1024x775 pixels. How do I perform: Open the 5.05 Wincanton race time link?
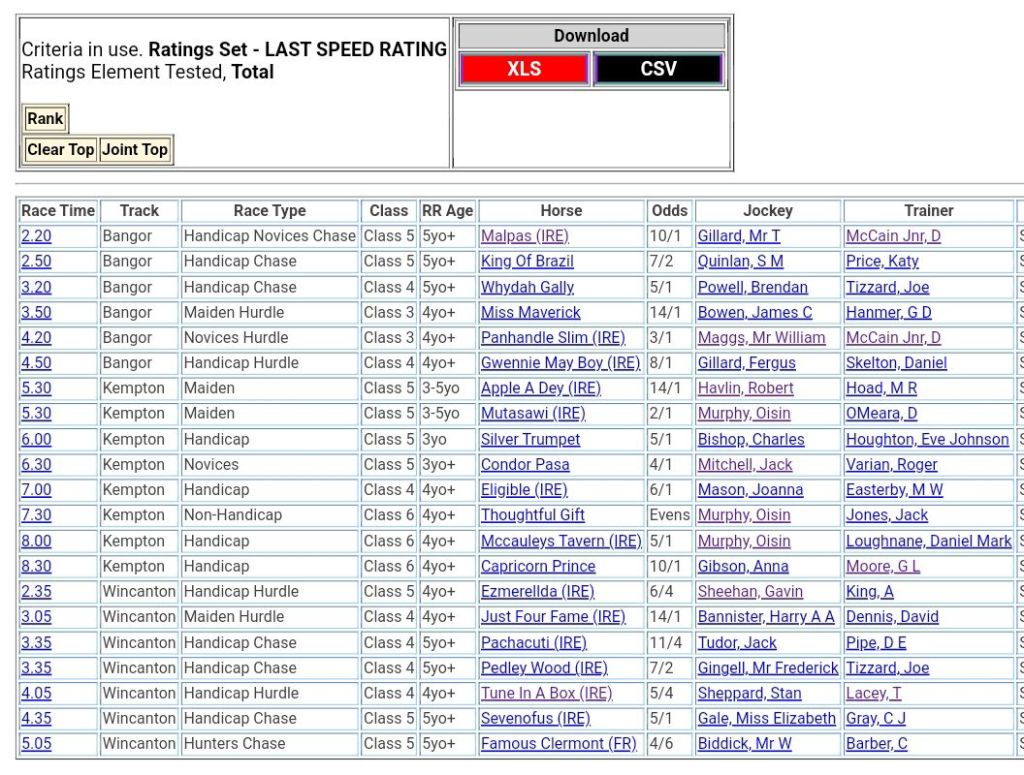(36, 744)
